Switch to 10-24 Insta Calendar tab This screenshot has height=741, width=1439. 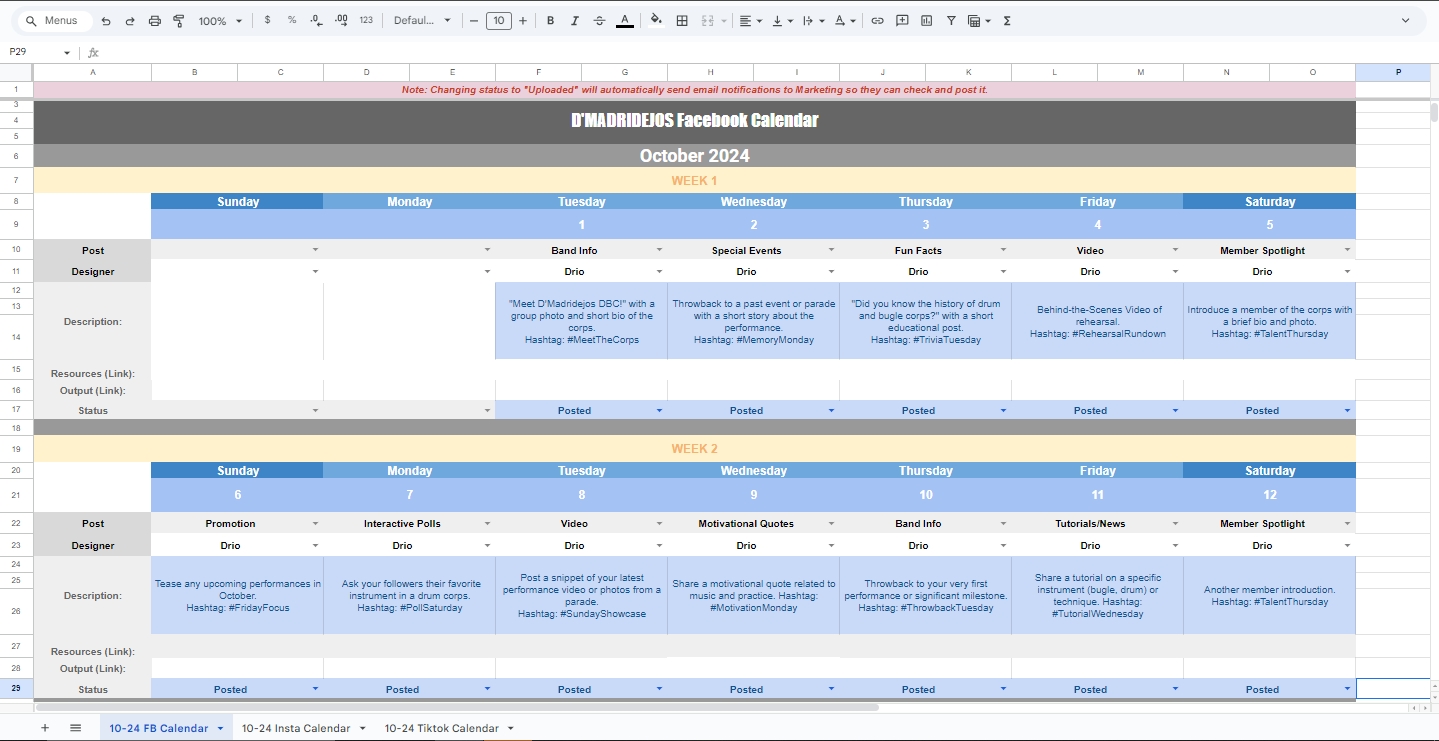pyautogui.click(x=296, y=728)
